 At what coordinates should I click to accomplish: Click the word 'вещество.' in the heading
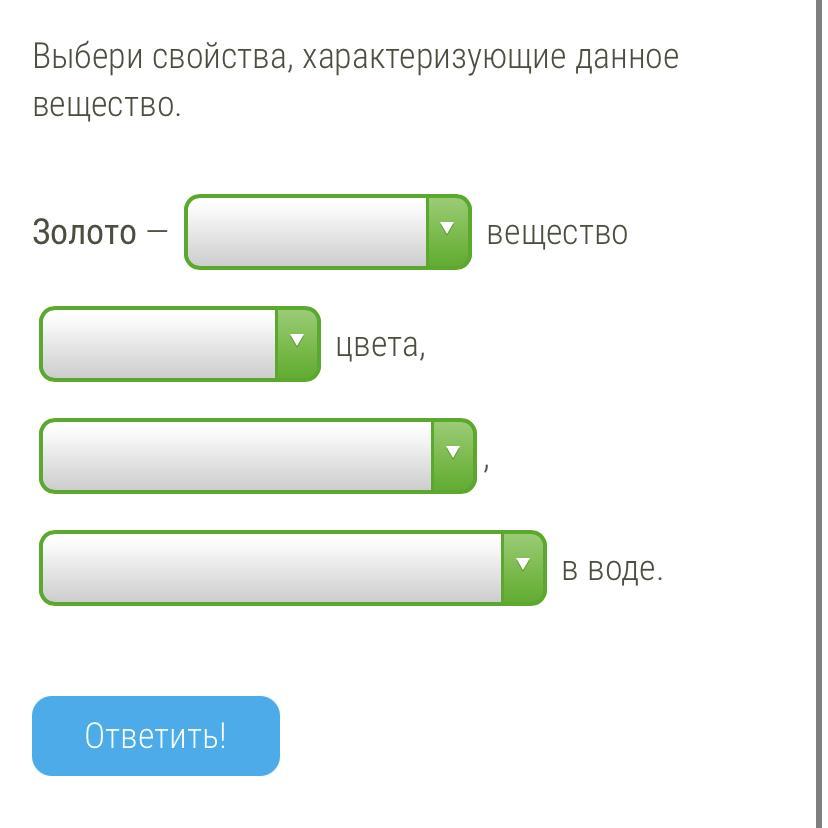click(107, 105)
